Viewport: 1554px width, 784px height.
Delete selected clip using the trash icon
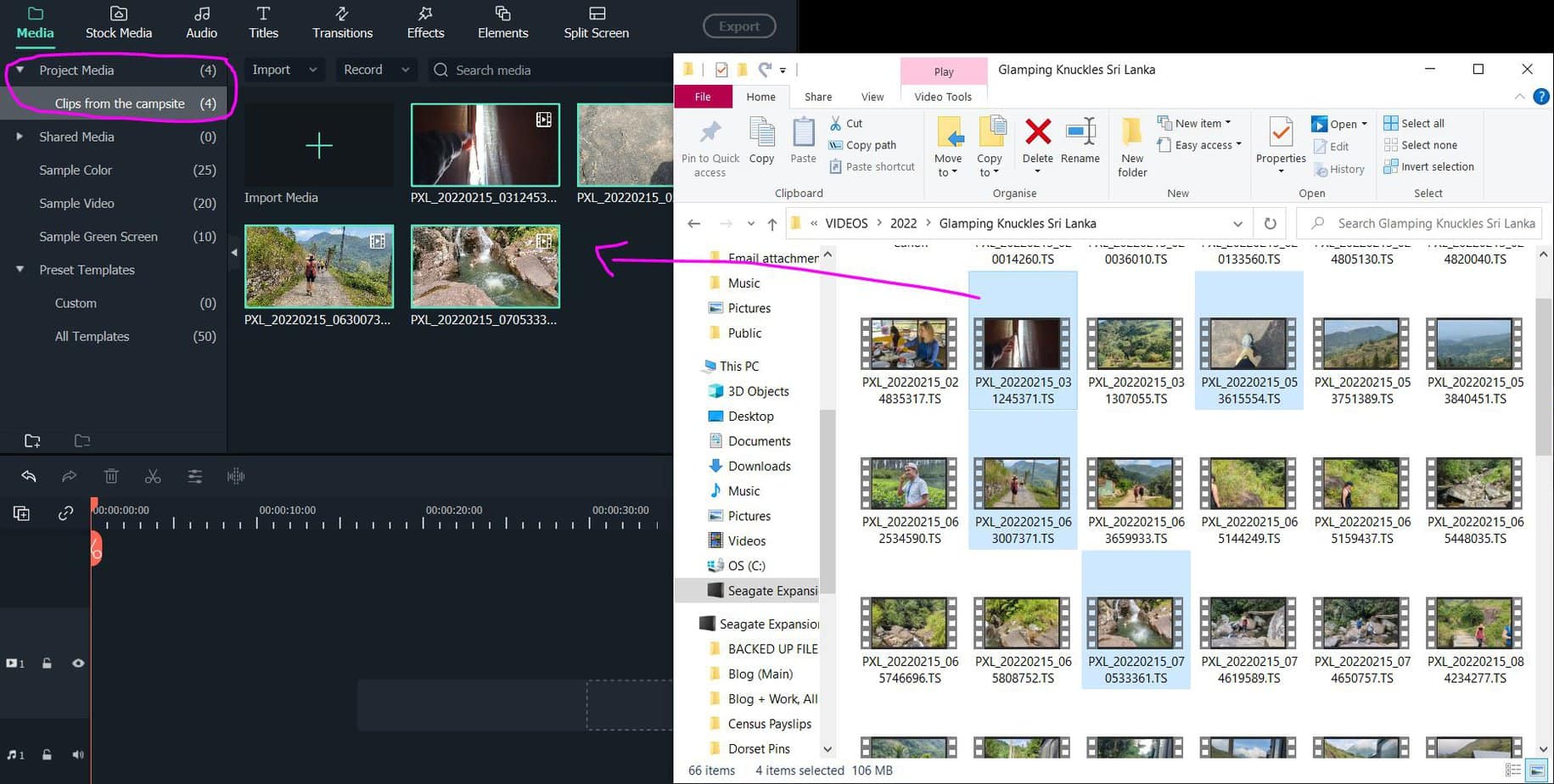click(x=111, y=476)
